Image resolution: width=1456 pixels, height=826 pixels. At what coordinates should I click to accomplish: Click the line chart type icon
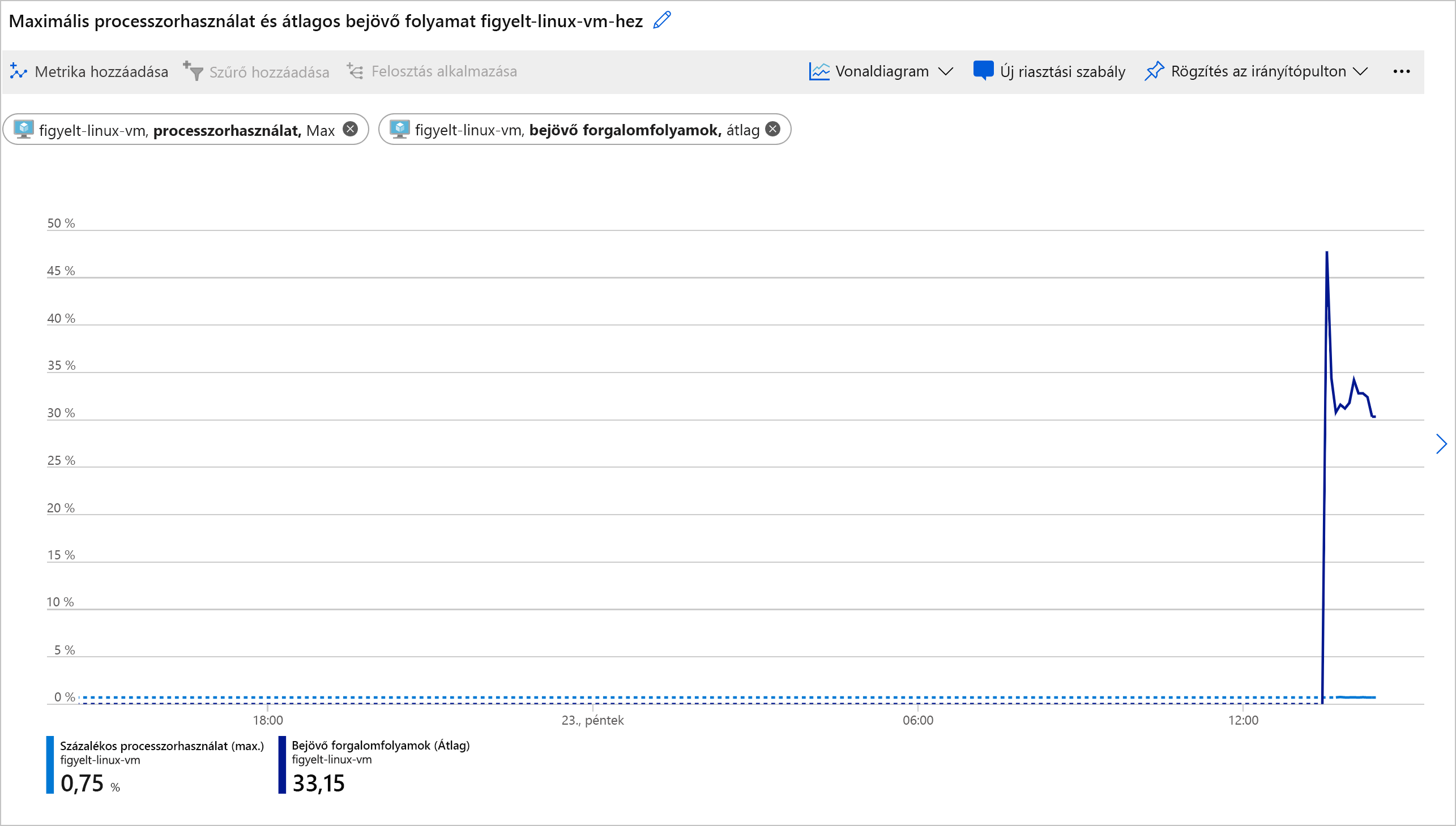(x=819, y=71)
